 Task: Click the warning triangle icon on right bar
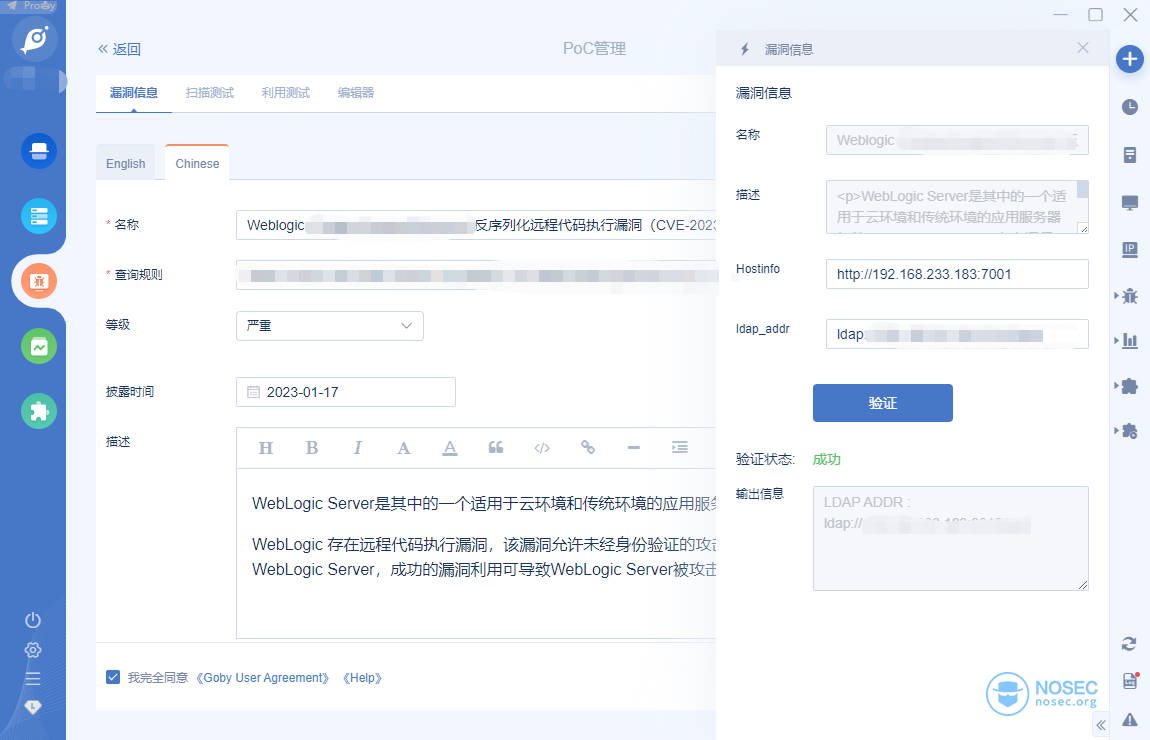click(1129, 719)
